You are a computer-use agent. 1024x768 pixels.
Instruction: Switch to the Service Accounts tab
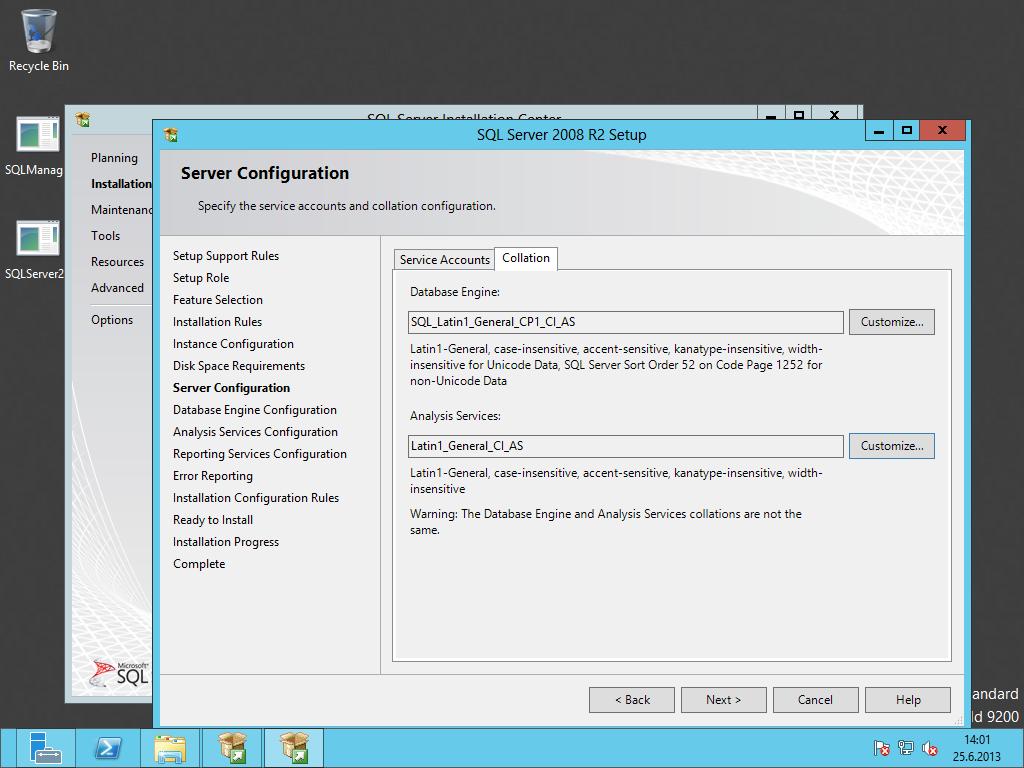(444, 259)
